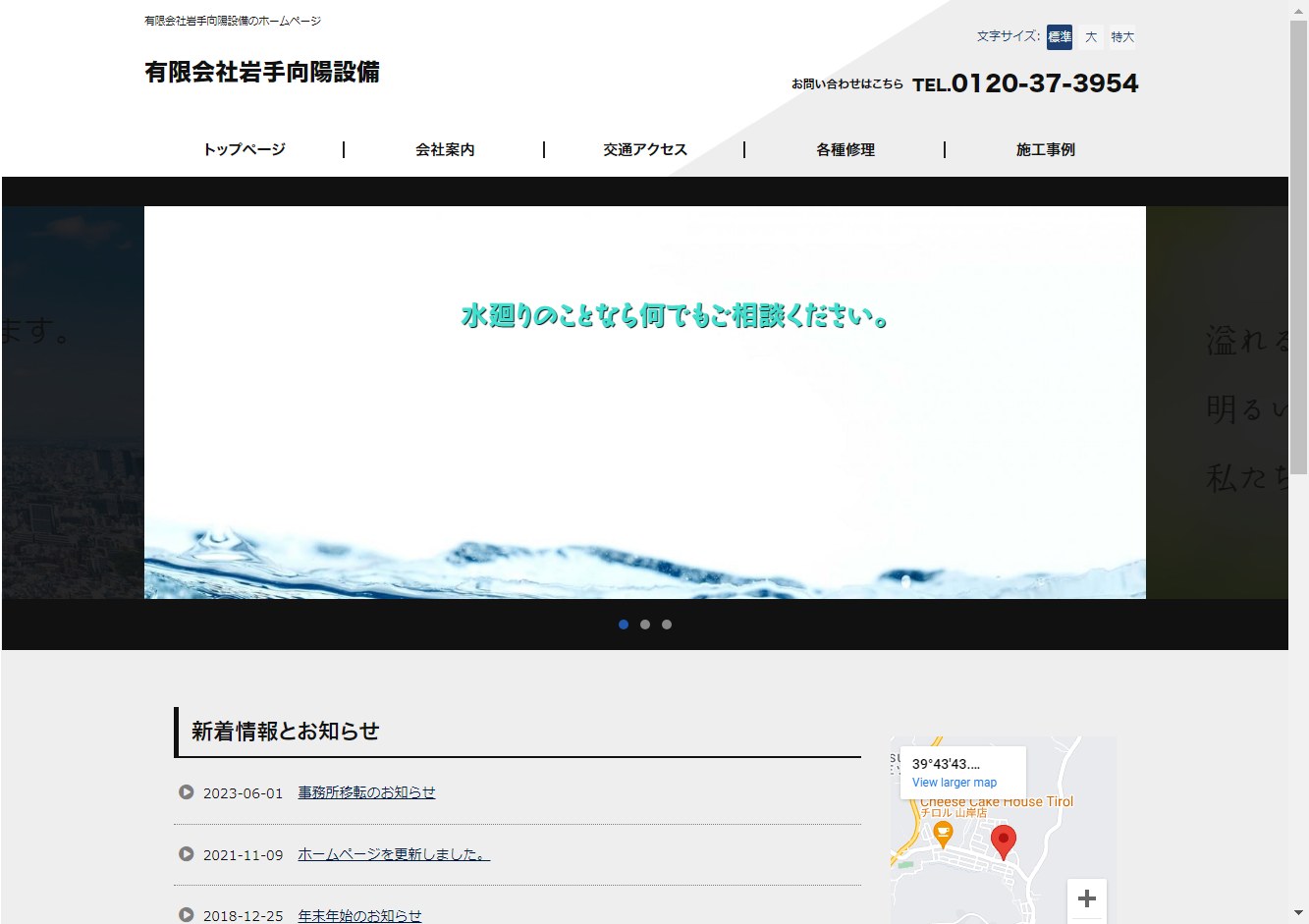Open the 各種修理 navigation item
Viewport: 1309px width, 924px height.
tap(845, 149)
